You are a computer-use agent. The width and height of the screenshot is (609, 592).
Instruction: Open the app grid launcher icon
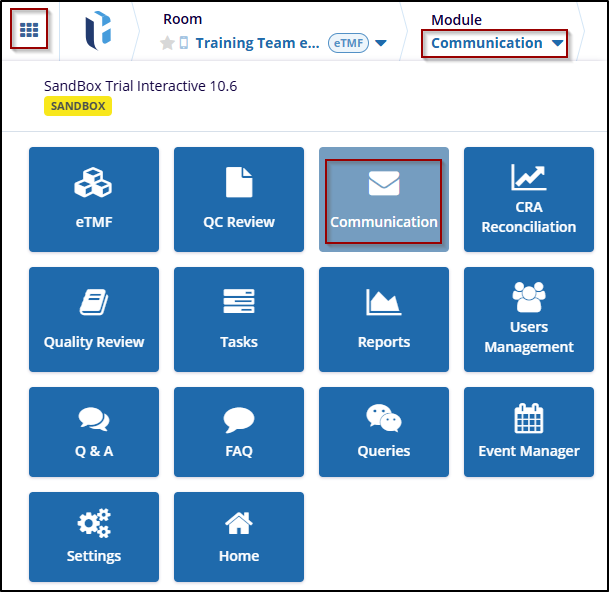pyautogui.click(x=29, y=30)
